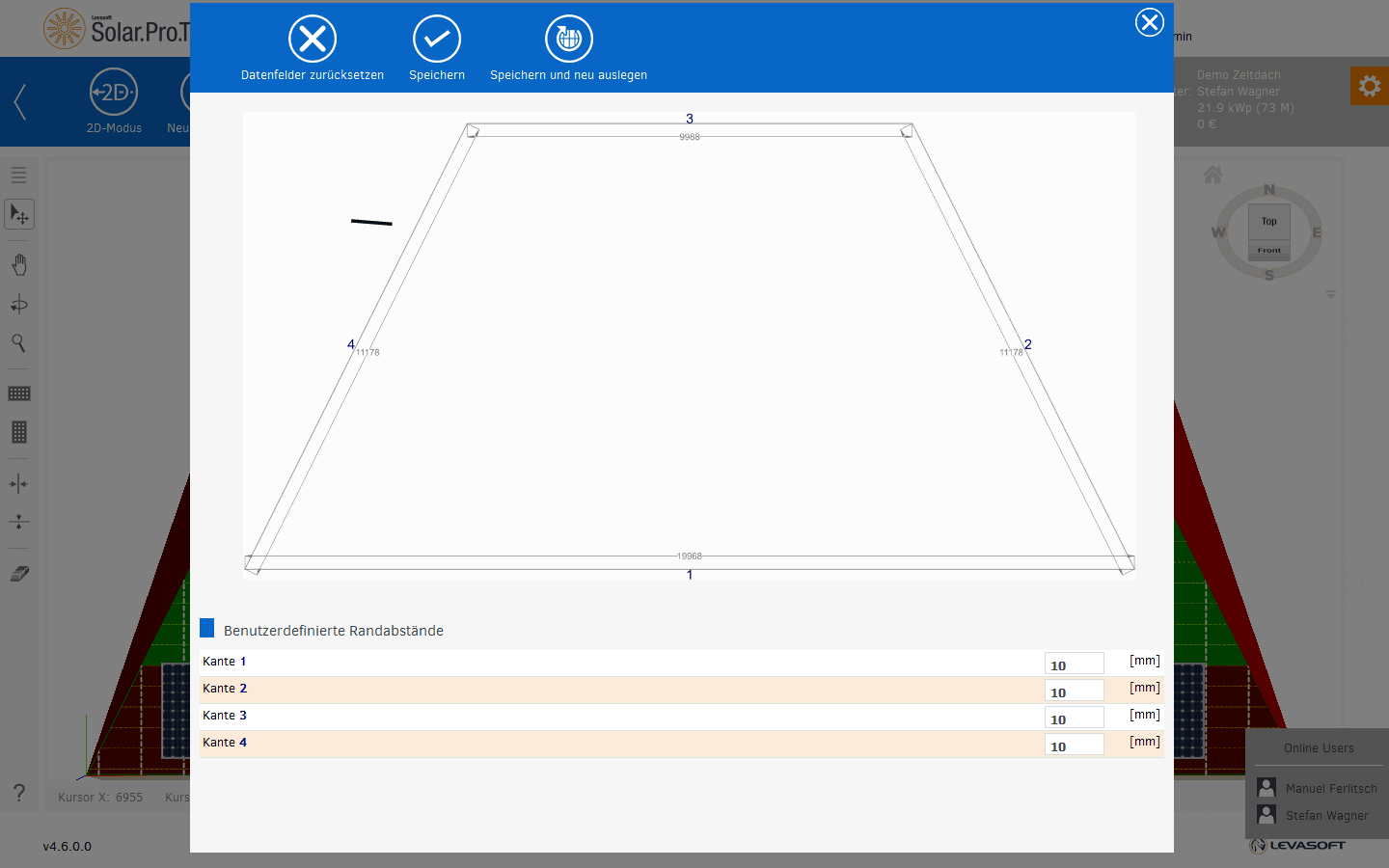Image resolution: width=1389 pixels, height=868 pixels.
Task: Open the hamburger menu in left sidebar
Action: coord(19,176)
